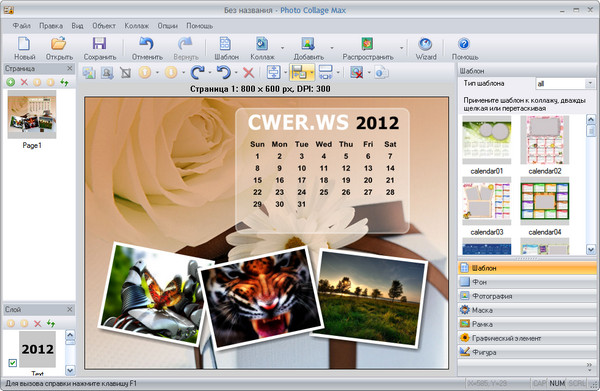Click the red delete layer icon in Слой panel
The width and height of the screenshot is (600, 391).
point(38,324)
